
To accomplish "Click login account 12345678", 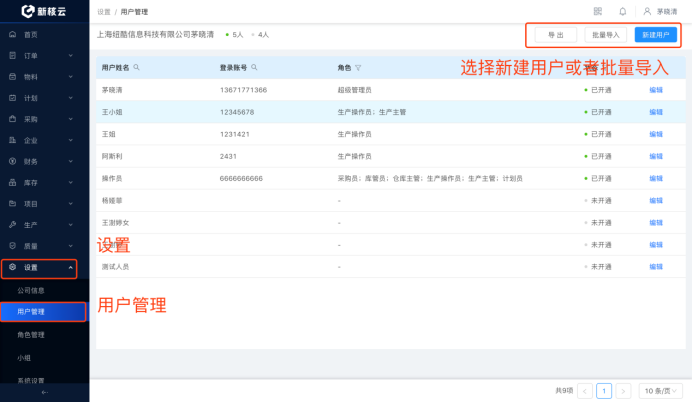I will [x=237, y=112].
